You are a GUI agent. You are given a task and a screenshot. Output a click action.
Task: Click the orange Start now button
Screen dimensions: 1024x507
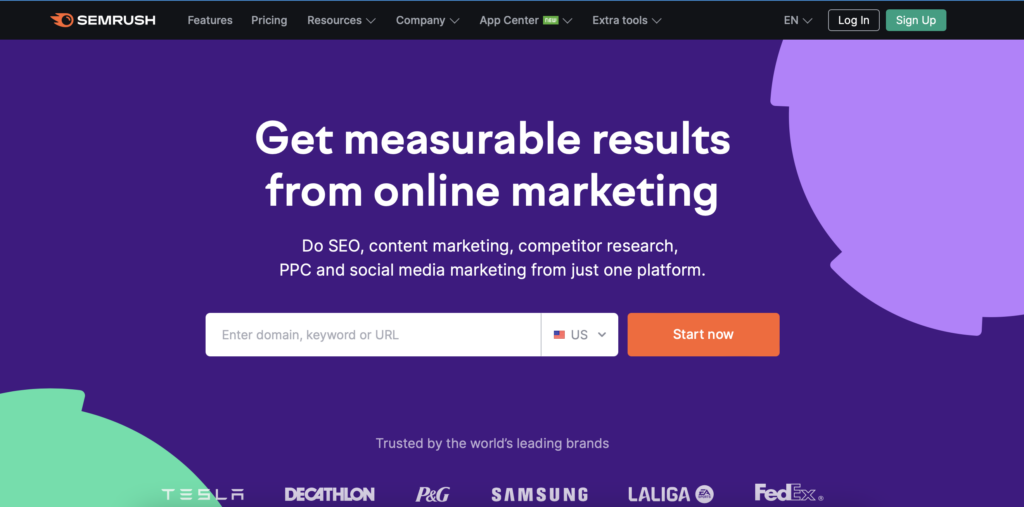click(703, 335)
